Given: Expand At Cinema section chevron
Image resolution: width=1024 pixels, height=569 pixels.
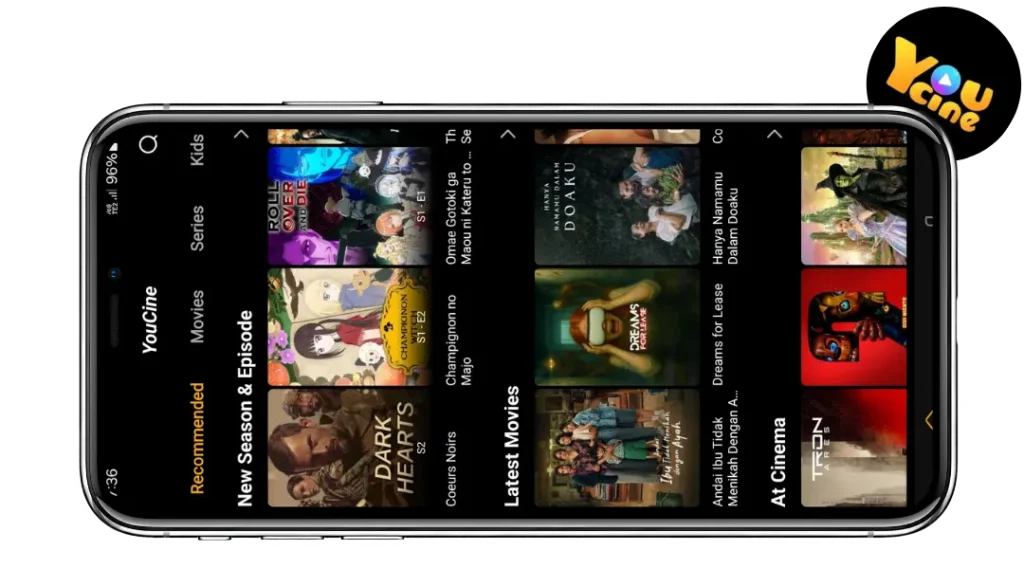Looking at the screenshot, I should (x=775, y=134).
